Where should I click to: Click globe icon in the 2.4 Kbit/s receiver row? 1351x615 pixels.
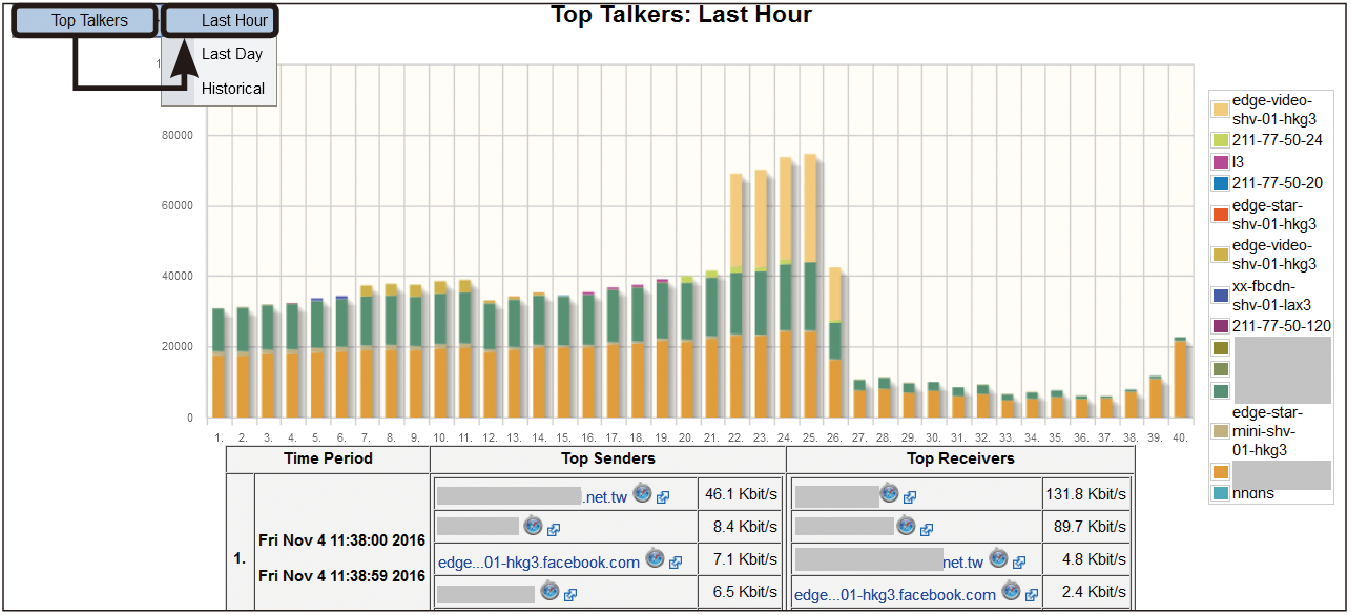pos(1011,590)
